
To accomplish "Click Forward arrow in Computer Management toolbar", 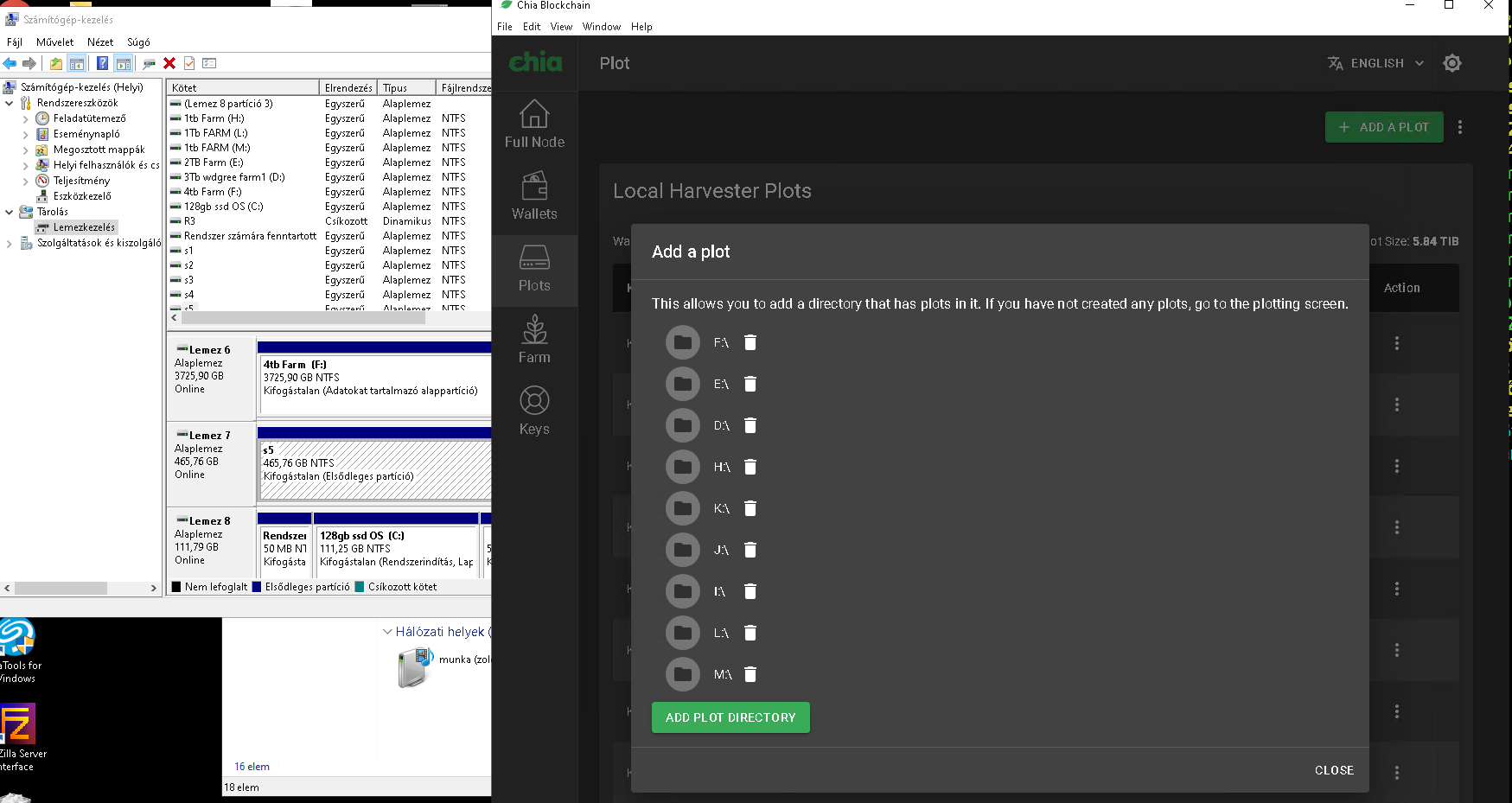I will pyautogui.click(x=29, y=63).
